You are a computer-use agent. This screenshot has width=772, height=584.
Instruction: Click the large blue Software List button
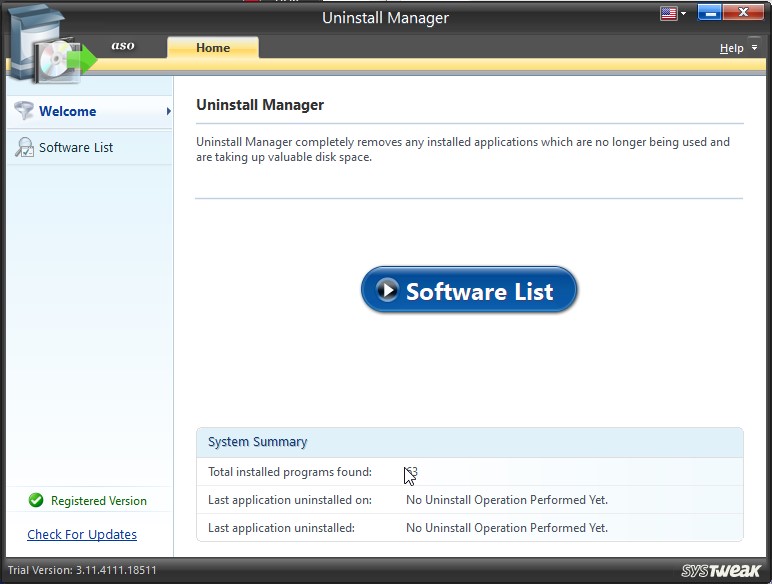point(469,290)
